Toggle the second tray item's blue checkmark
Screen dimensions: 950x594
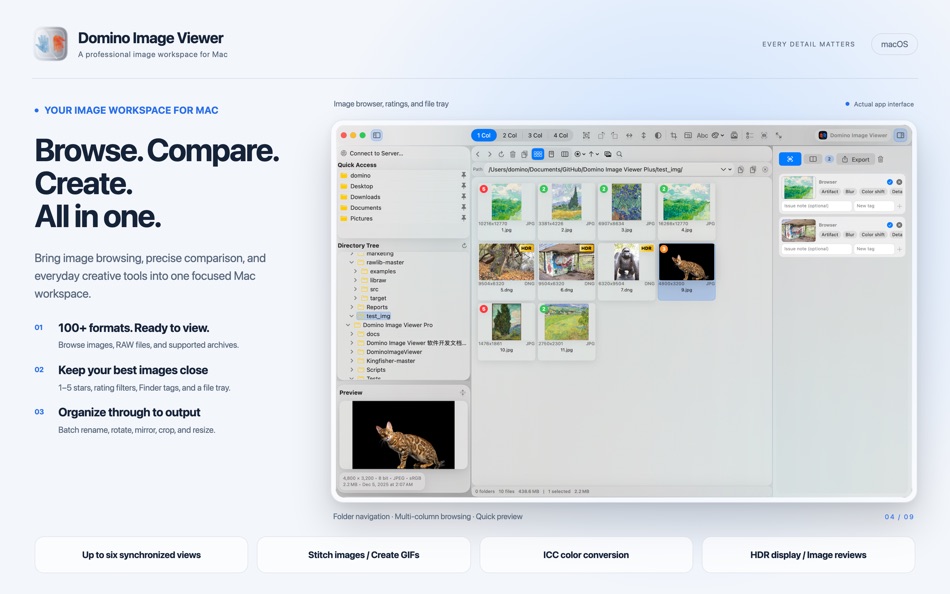click(889, 225)
